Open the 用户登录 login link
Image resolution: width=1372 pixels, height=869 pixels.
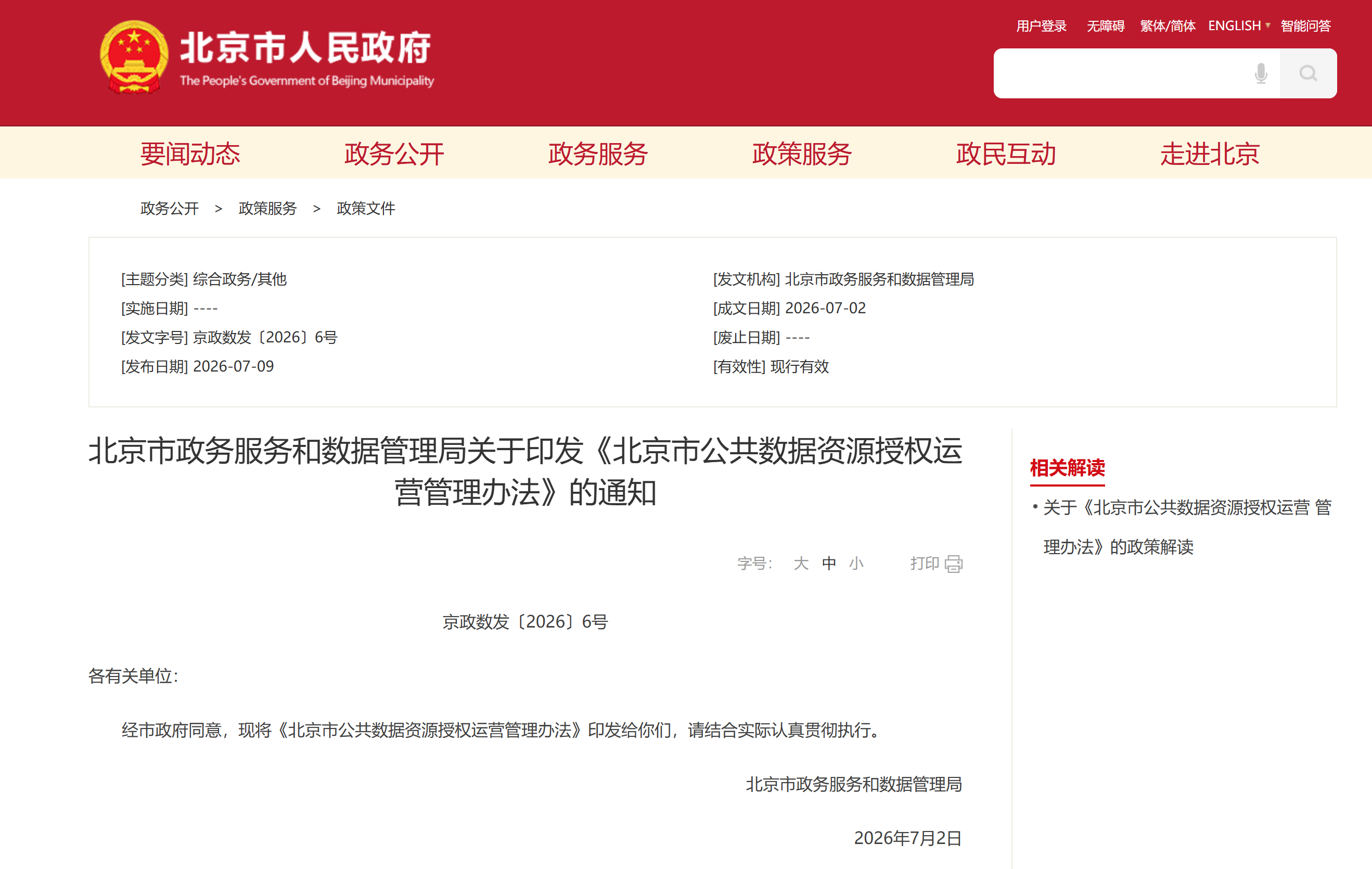point(1042,25)
